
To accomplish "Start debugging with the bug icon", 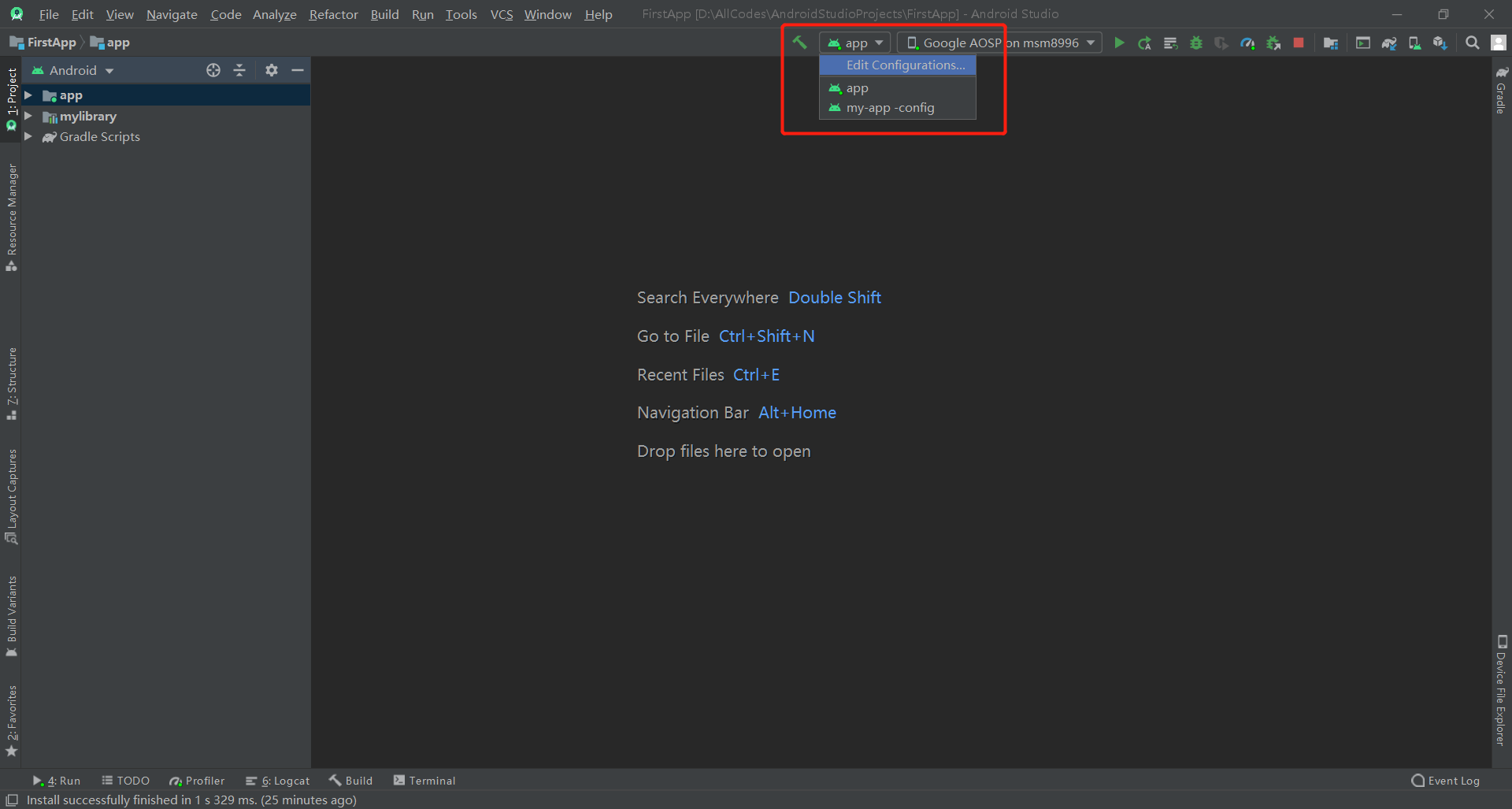I will click(1196, 43).
